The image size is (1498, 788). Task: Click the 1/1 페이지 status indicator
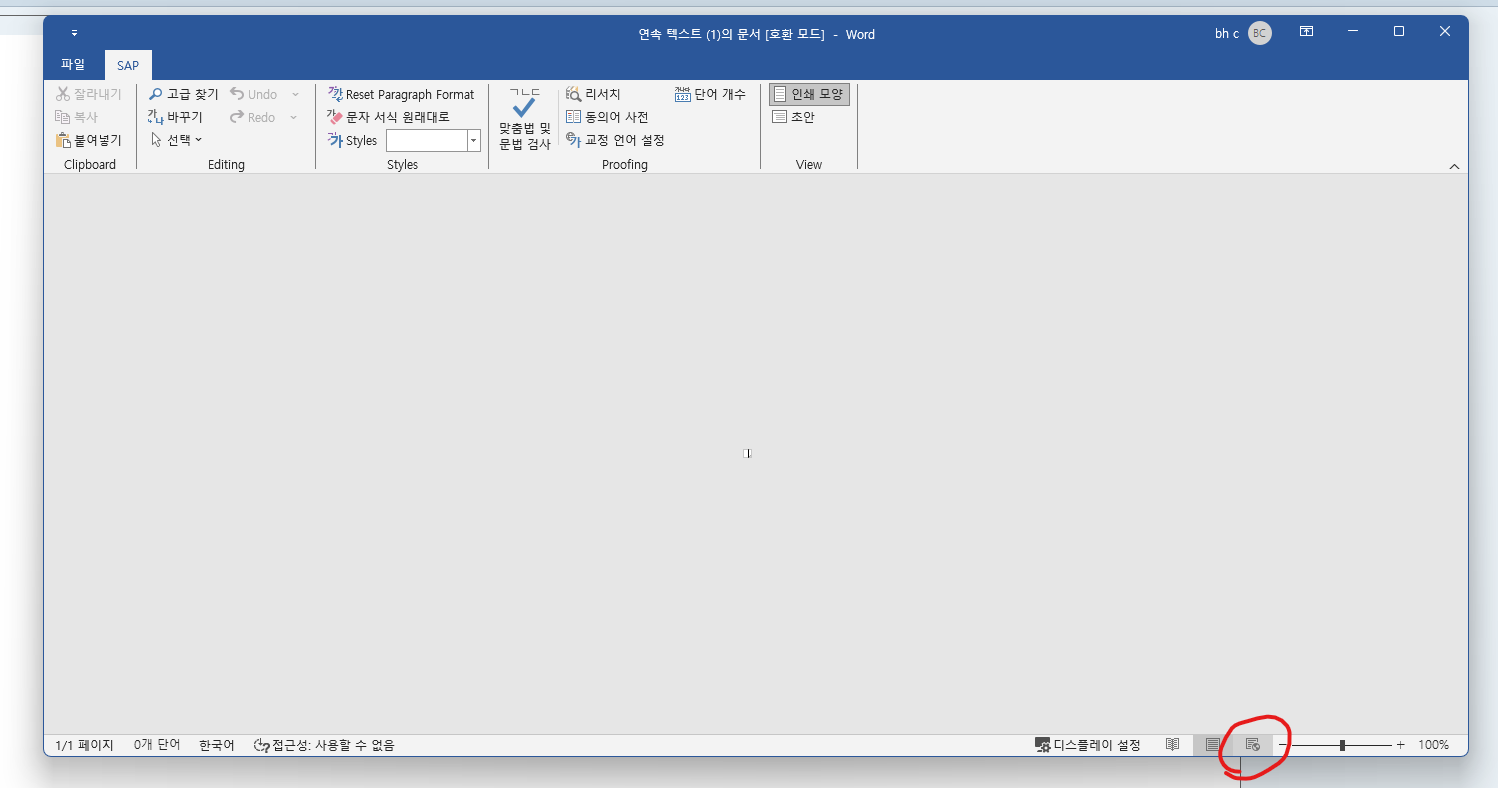pos(84,745)
